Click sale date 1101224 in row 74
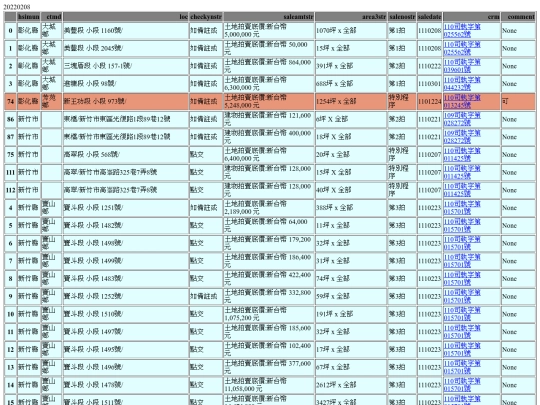 (x=429, y=101)
